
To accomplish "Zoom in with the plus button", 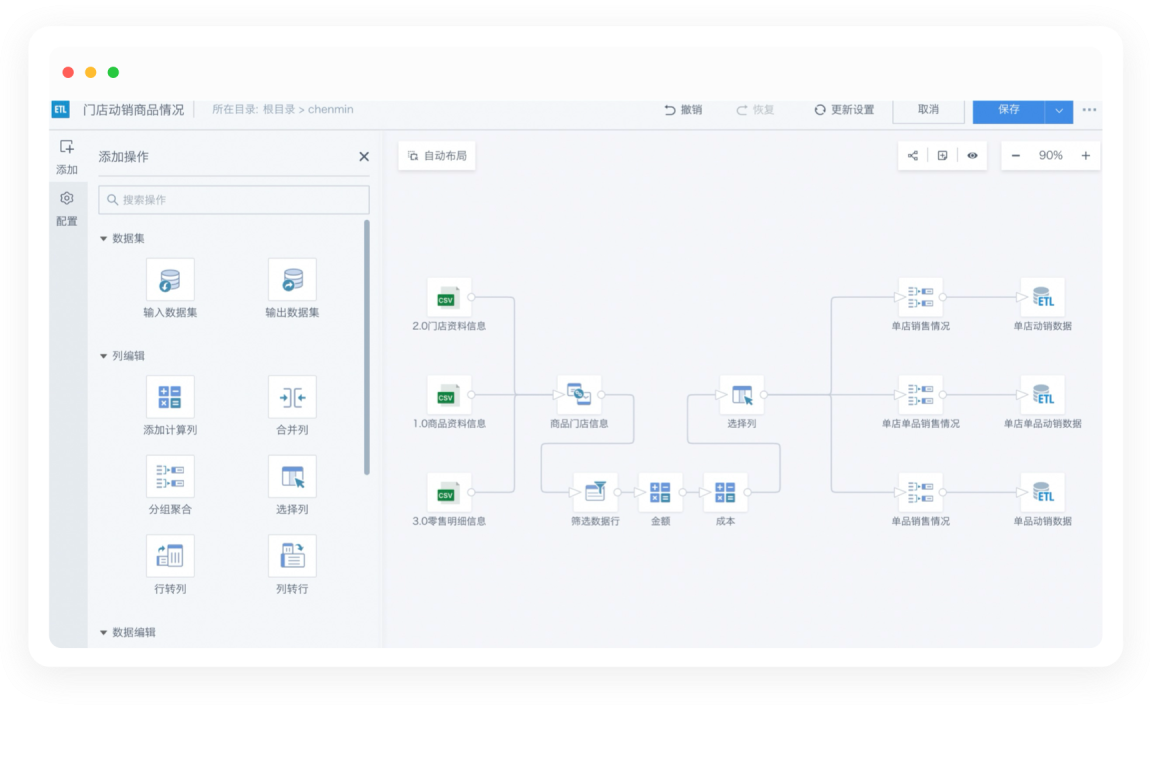I will [x=1085, y=156].
